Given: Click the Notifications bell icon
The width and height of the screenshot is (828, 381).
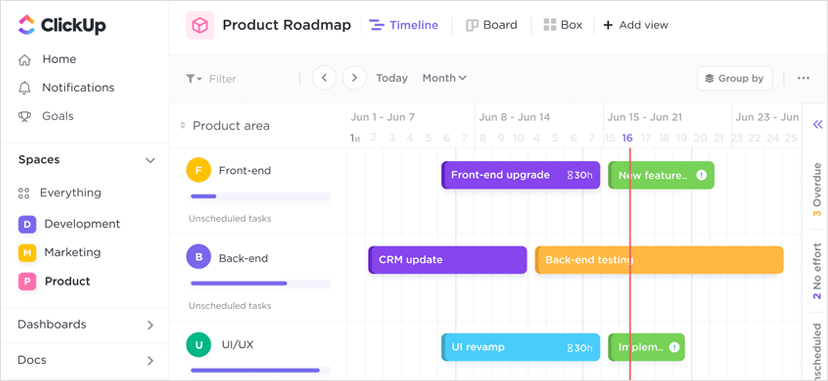Looking at the screenshot, I should [x=24, y=88].
